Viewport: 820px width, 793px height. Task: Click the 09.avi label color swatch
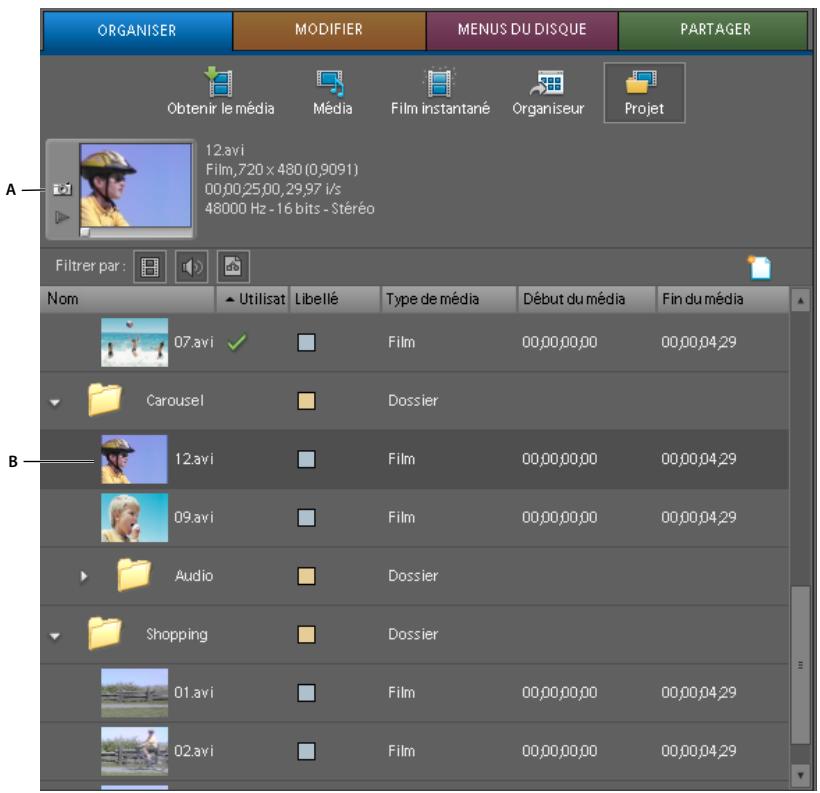pyautogui.click(x=306, y=518)
